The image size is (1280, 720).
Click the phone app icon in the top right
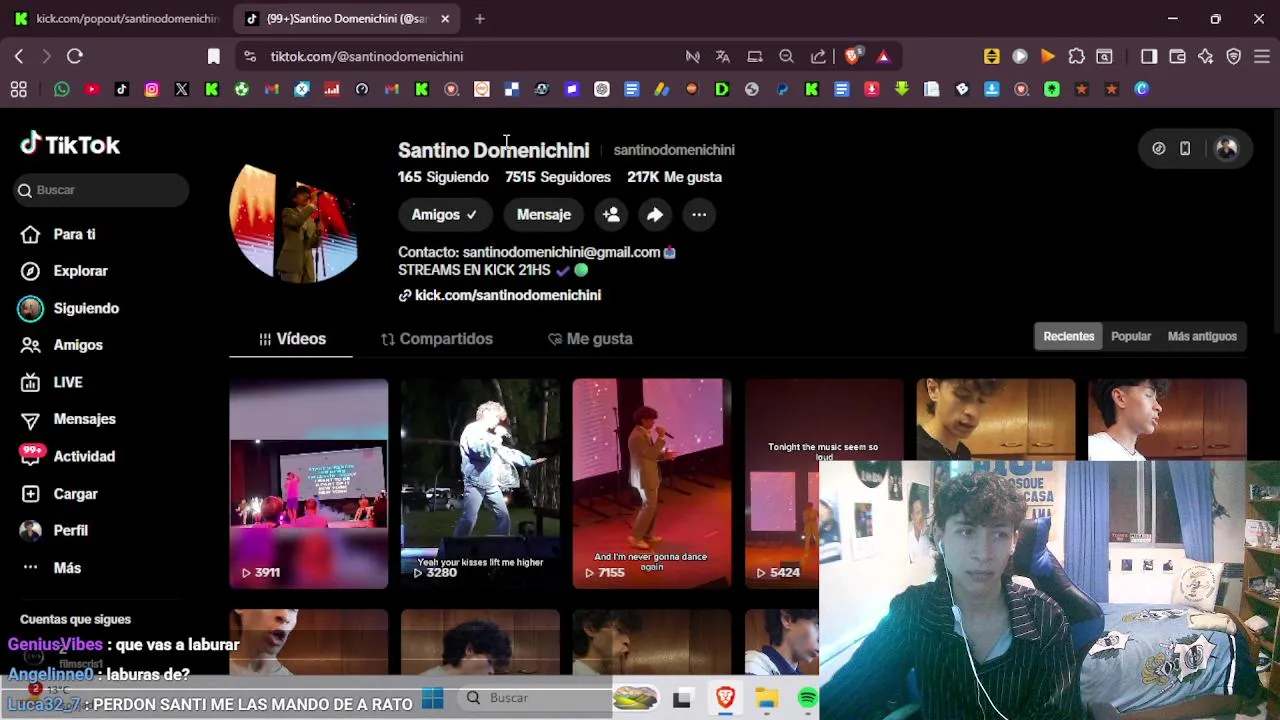pyautogui.click(x=1185, y=149)
